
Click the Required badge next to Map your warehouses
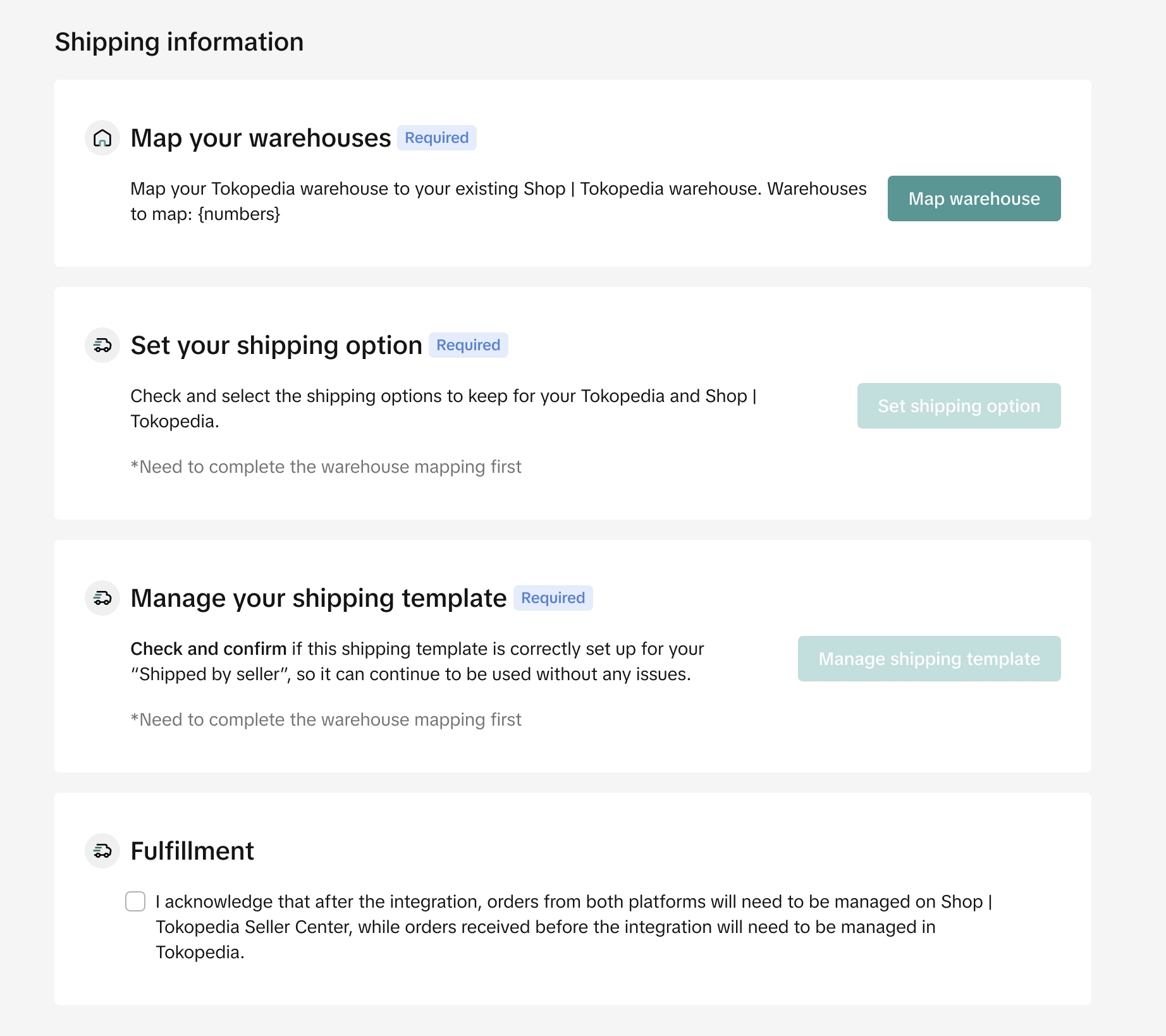[436, 138]
